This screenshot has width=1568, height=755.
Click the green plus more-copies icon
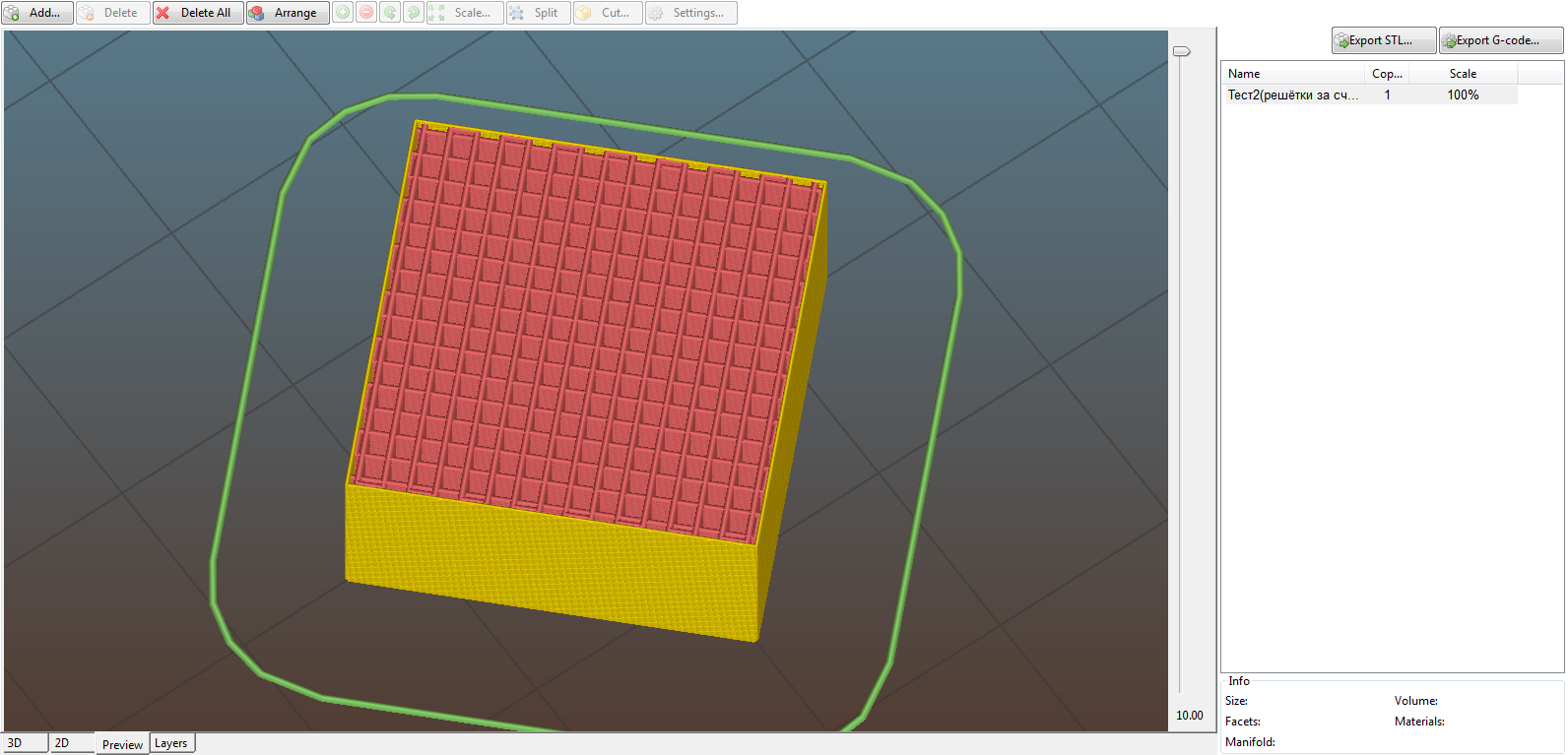pos(343,13)
